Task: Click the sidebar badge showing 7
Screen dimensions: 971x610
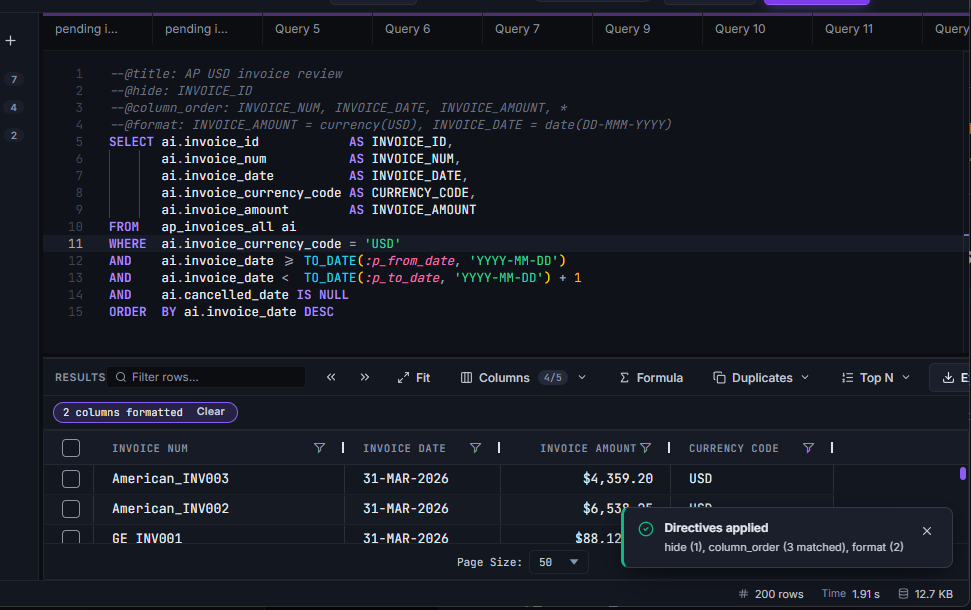Action: click(14, 79)
